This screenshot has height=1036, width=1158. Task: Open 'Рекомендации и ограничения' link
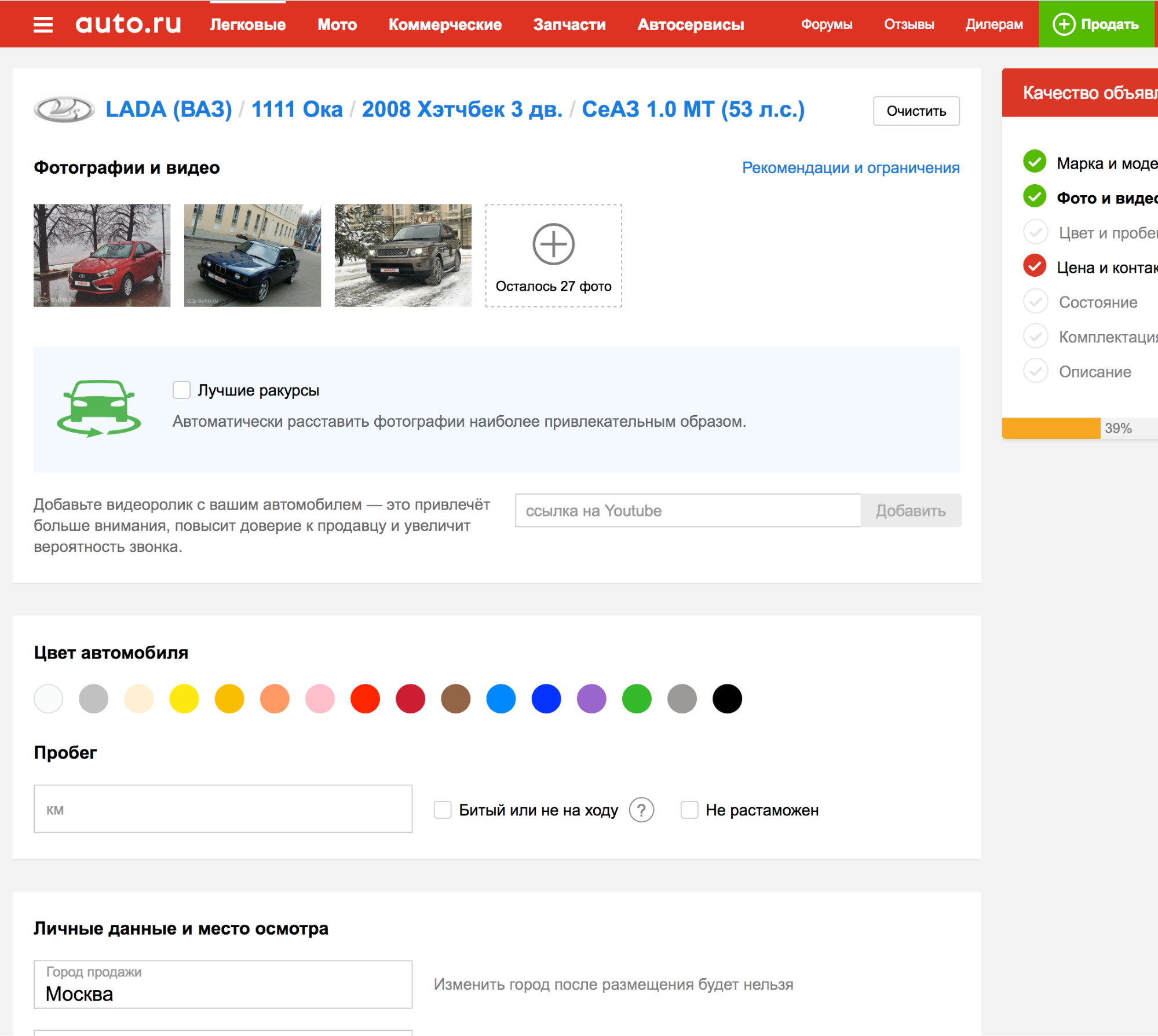pyautogui.click(x=850, y=168)
